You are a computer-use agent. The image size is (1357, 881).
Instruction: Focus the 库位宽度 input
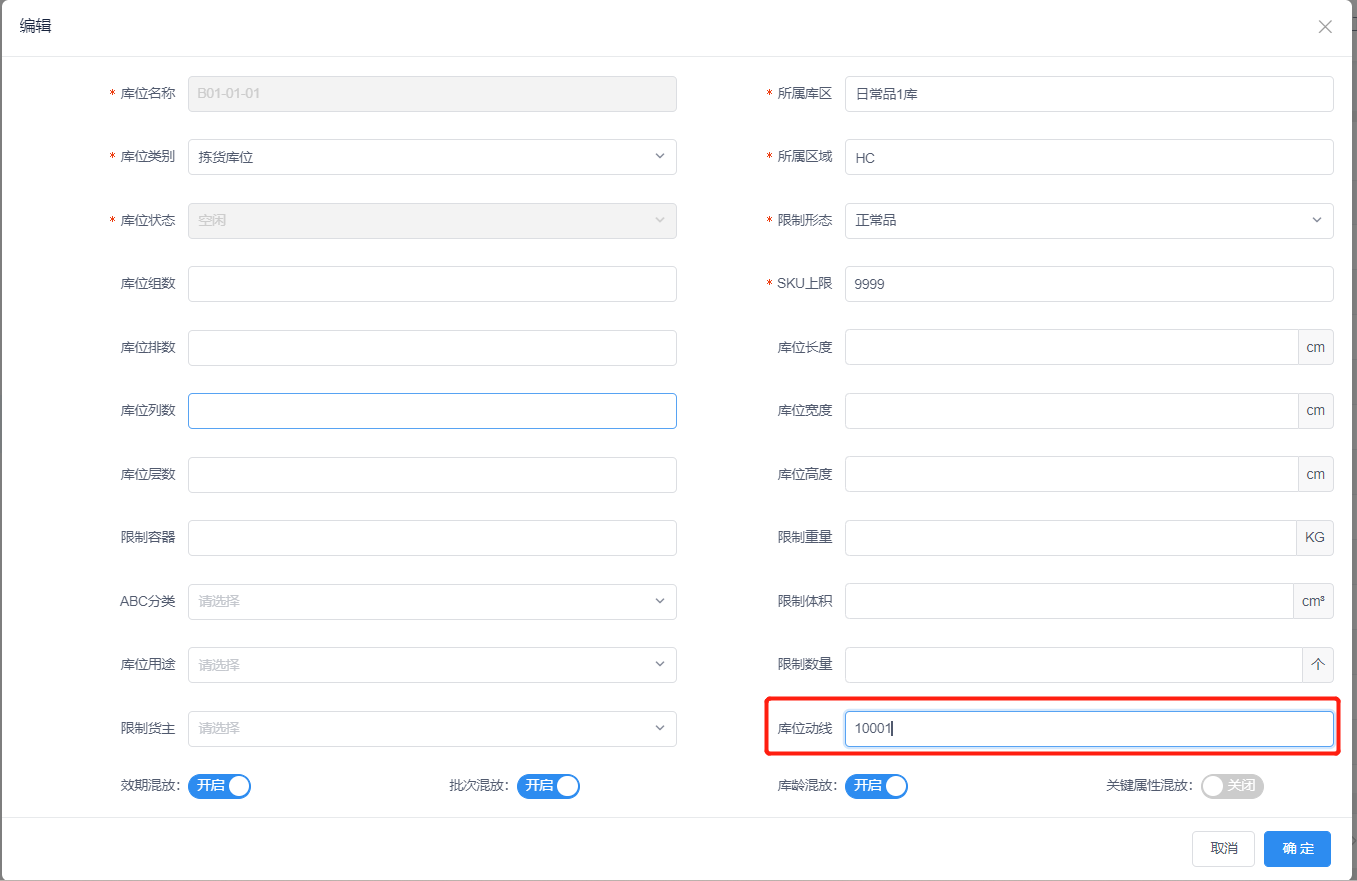1072,411
